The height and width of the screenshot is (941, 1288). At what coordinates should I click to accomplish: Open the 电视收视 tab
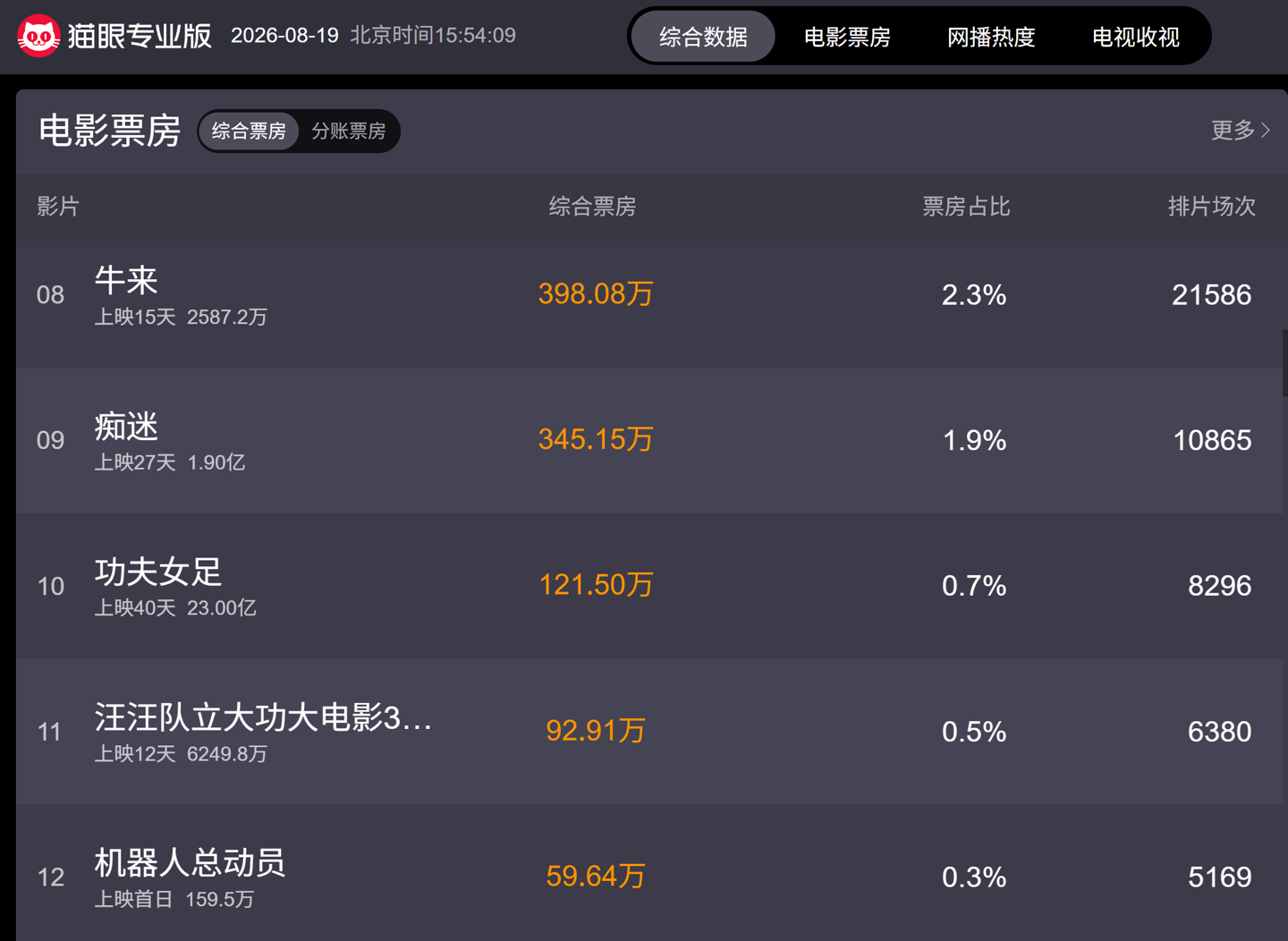click(1136, 37)
